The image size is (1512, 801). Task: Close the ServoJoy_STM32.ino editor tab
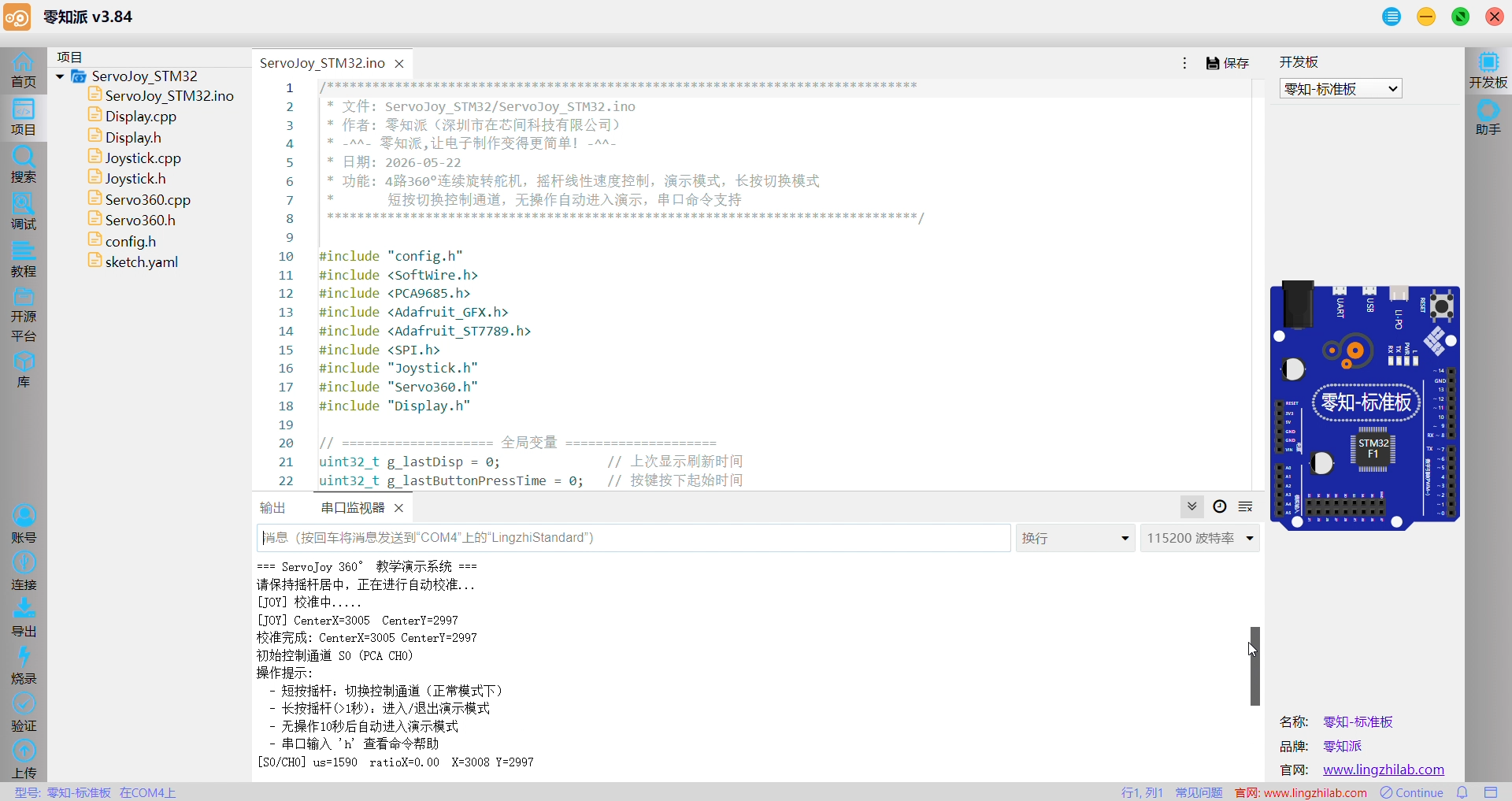[399, 64]
